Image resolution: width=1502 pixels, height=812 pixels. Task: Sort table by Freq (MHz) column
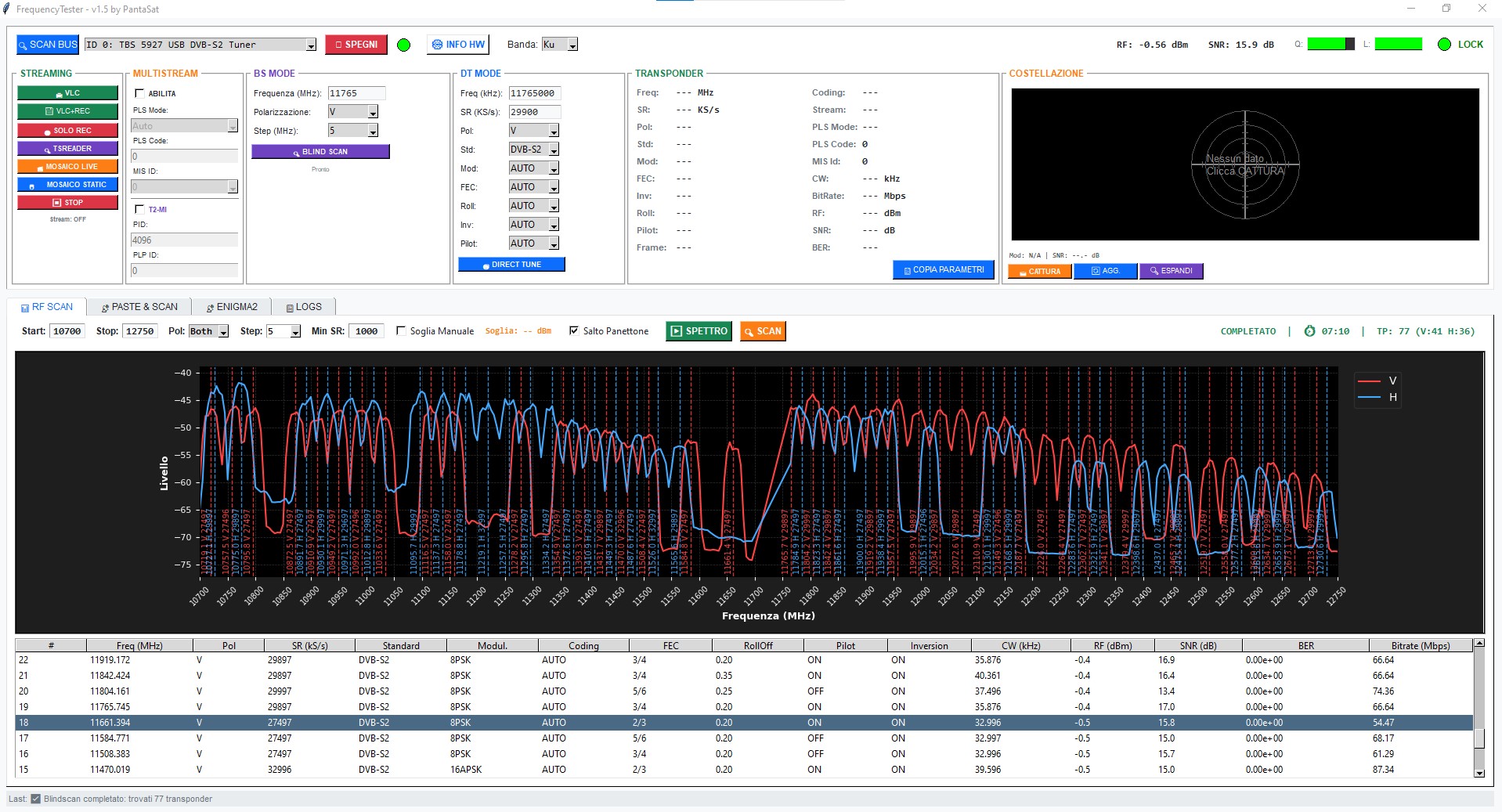139,646
